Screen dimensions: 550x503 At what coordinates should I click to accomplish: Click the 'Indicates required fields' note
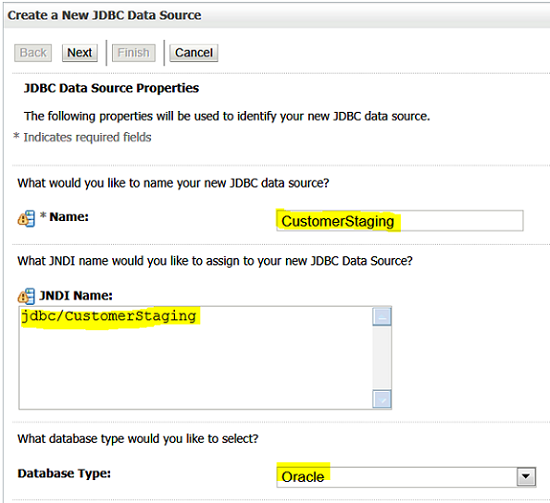(x=87, y=137)
